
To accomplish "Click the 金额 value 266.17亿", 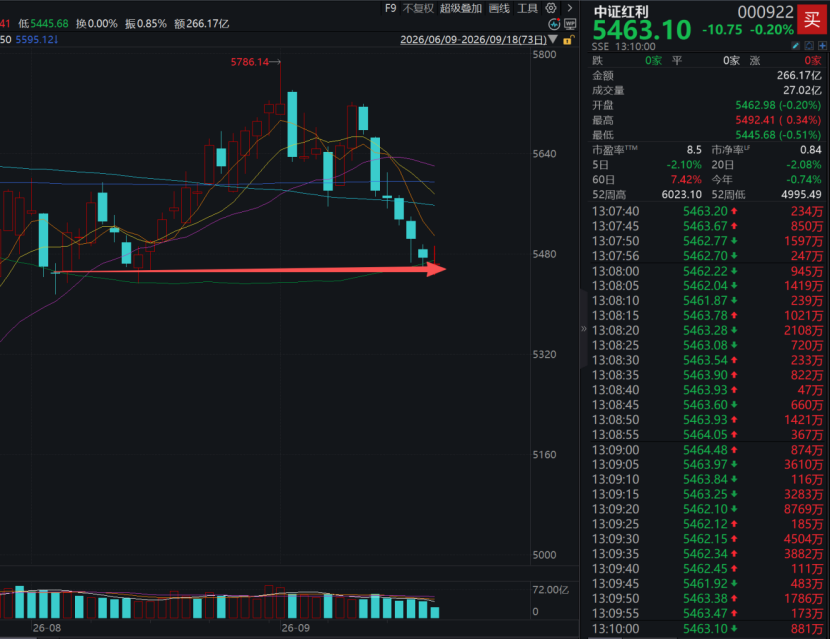I will pyautogui.click(x=799, y=75).
